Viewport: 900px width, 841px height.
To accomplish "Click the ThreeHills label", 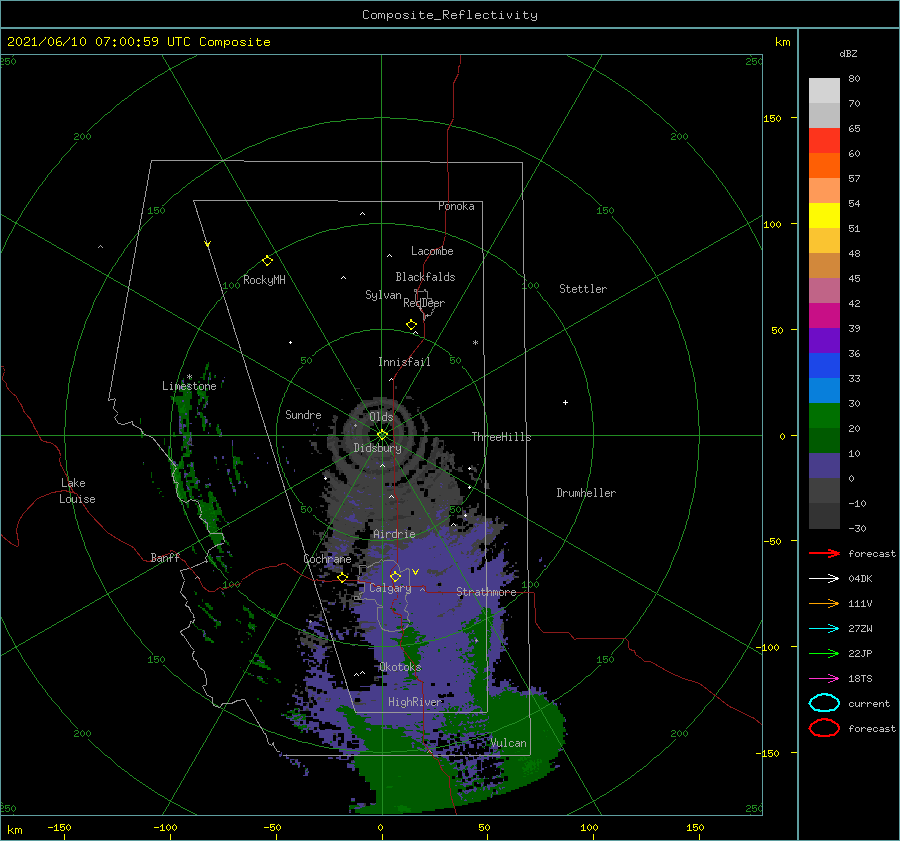I will point(502,437).
